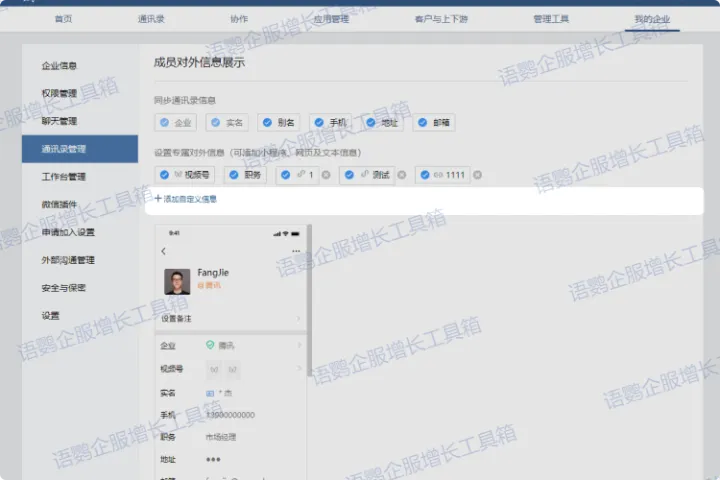
Task: Click the back arrow in the phone preview
Action: (163, 251)
